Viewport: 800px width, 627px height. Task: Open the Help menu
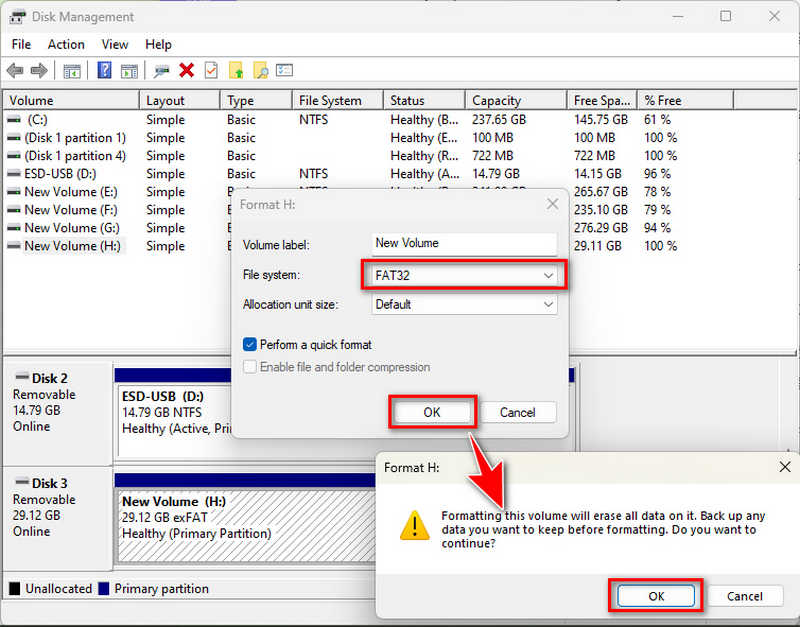pos(158,44)
